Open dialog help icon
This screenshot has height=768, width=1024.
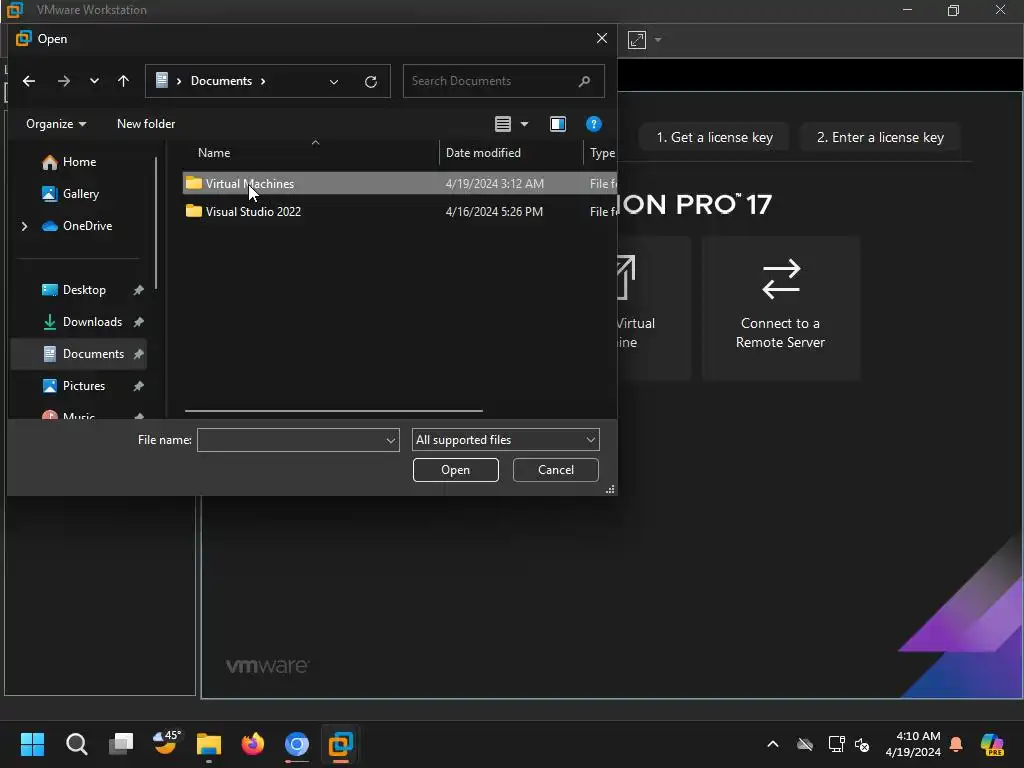click(593, 123)
